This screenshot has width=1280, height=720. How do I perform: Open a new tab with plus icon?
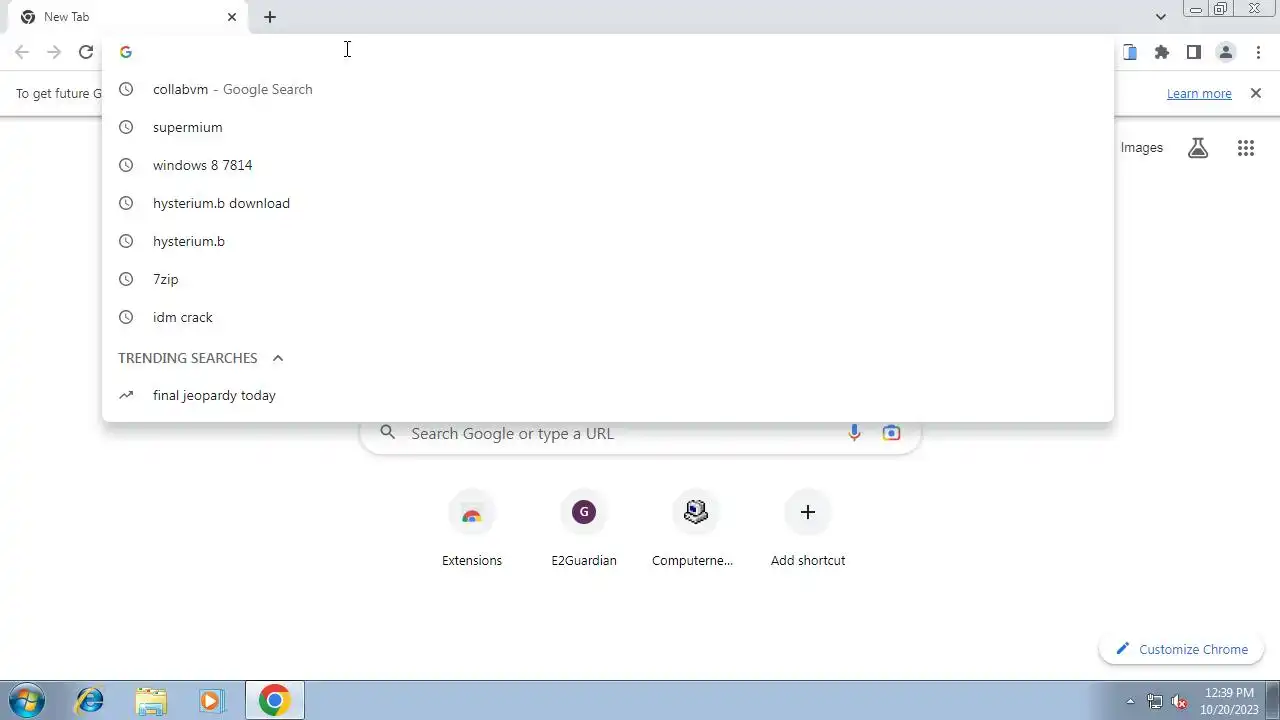pyautogui.click(x=270, y=17)
